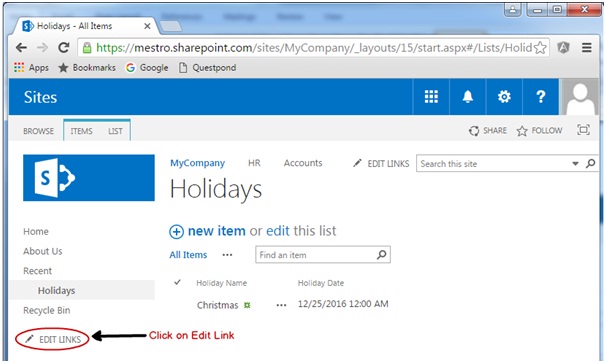Screen dimensions: 606x363
Task: Click the search magnifier in site search
Action: [590, 164]
